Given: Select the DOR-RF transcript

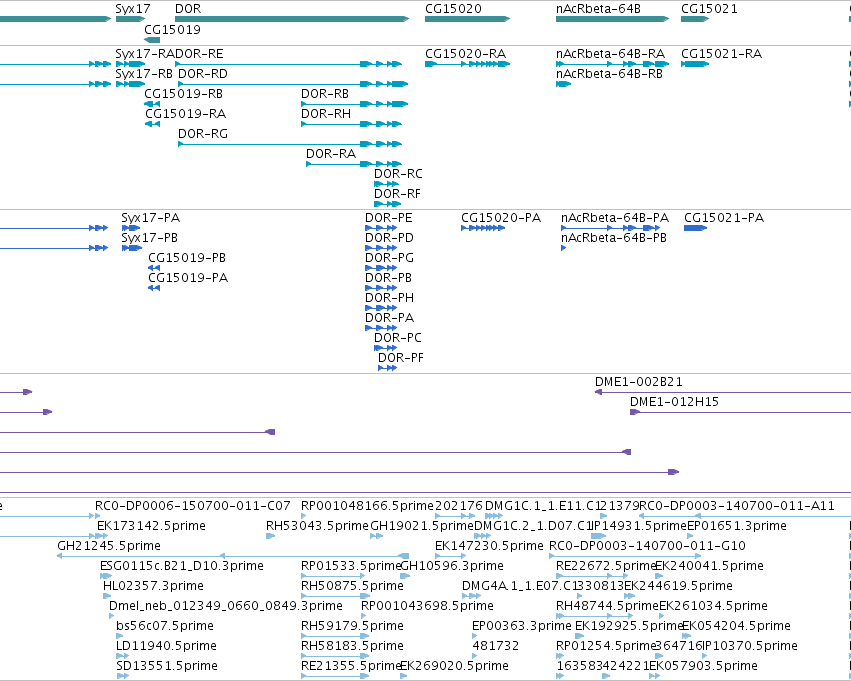Looking at the screenshot, I should tap(387, 204).
